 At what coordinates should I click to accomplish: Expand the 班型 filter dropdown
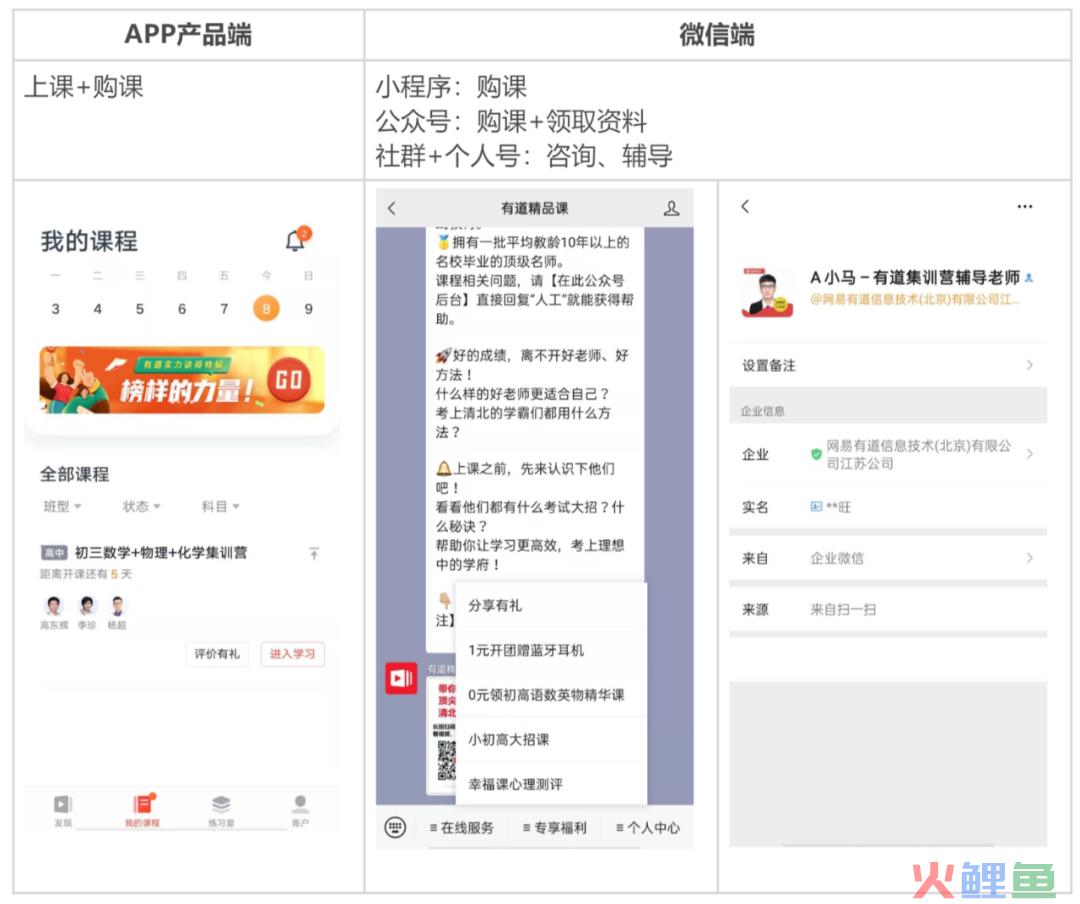(x=62, y=506)
